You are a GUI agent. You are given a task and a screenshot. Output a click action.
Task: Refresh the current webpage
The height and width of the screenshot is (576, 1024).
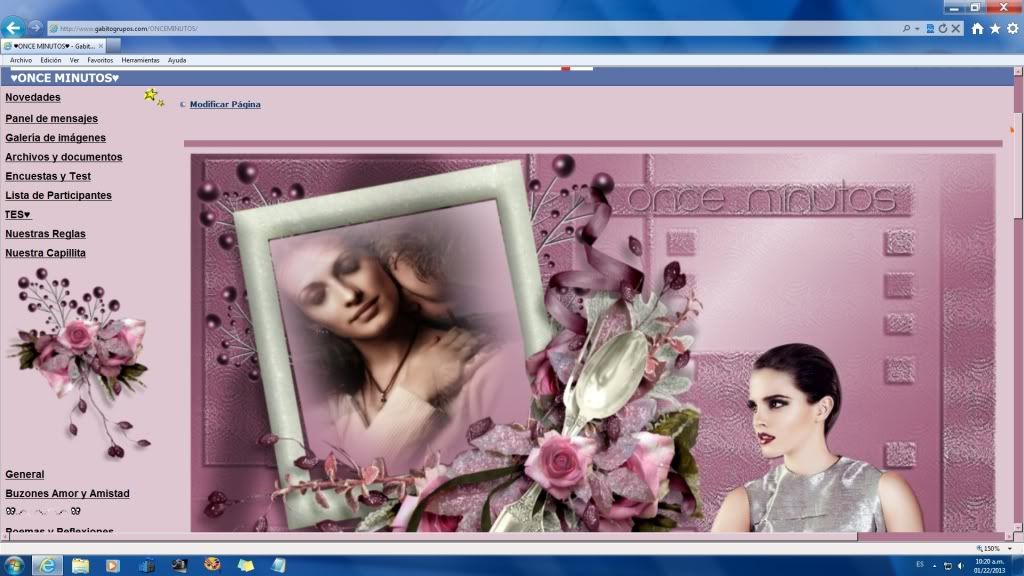pyautogui.click(x=943, y=28)
